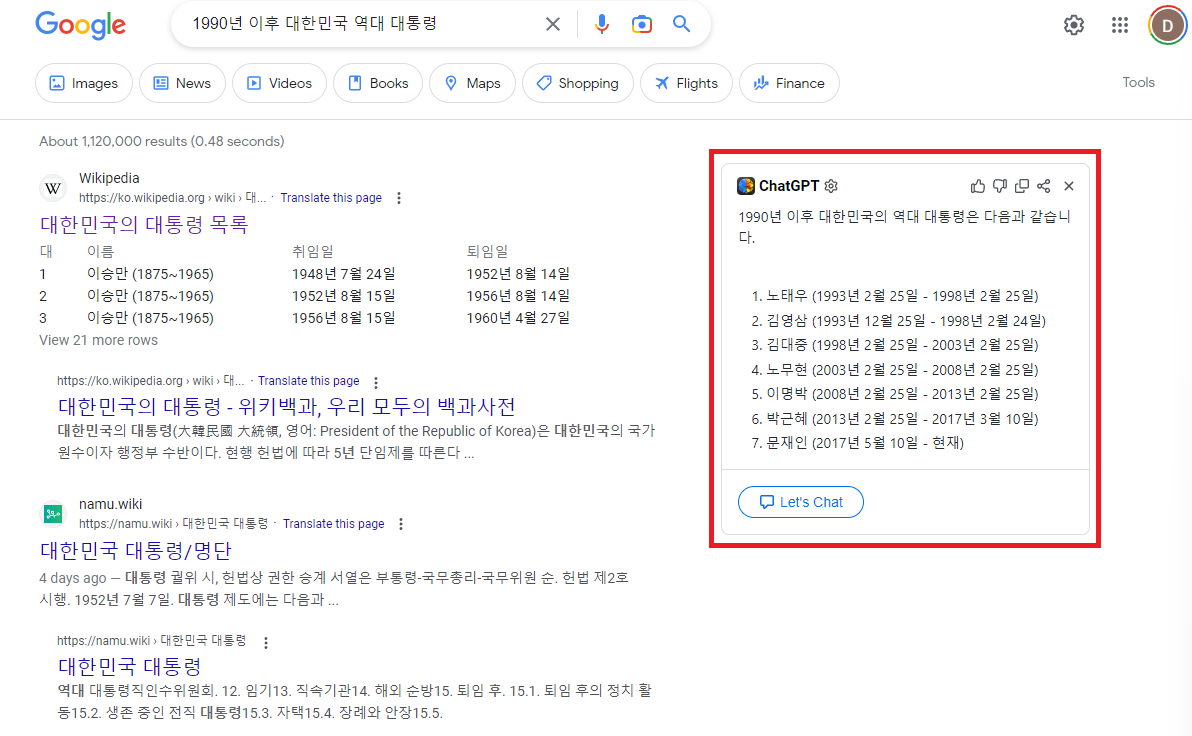Screen dimensions: 1192x736
Task: Switch to Books filter
Action: 378,83
